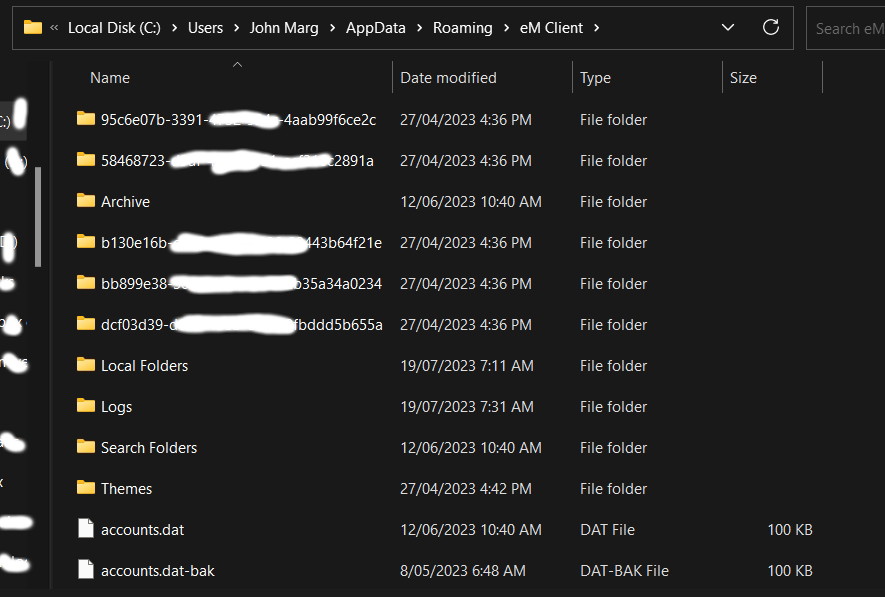Select folder icon of dcf03d39 folder
The height and width of the screenshot is (597, 885).
(x=86, y=323)
